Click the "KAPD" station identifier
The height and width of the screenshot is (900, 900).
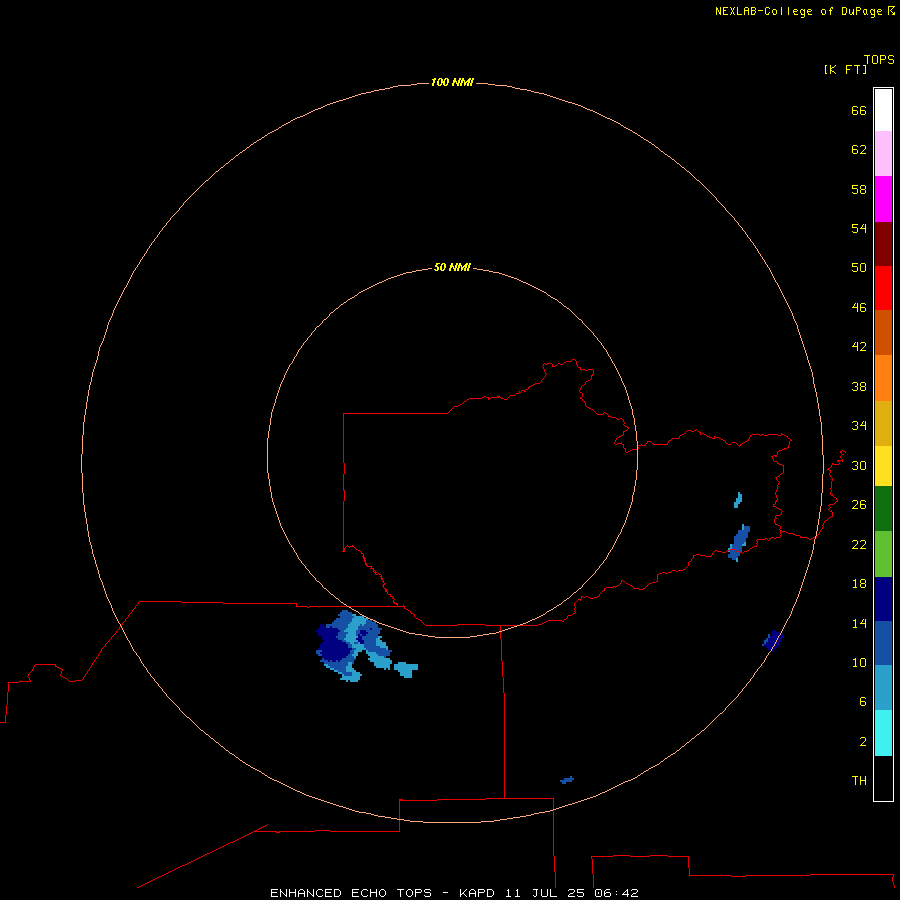[478, 893]
